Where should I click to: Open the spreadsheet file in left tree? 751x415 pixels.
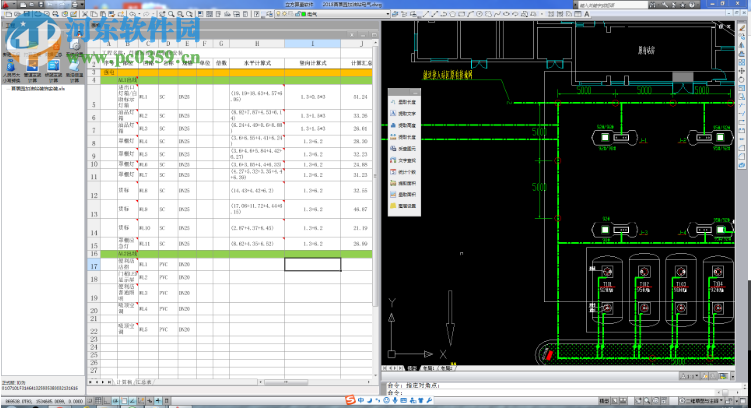click(x=38, y=87)
